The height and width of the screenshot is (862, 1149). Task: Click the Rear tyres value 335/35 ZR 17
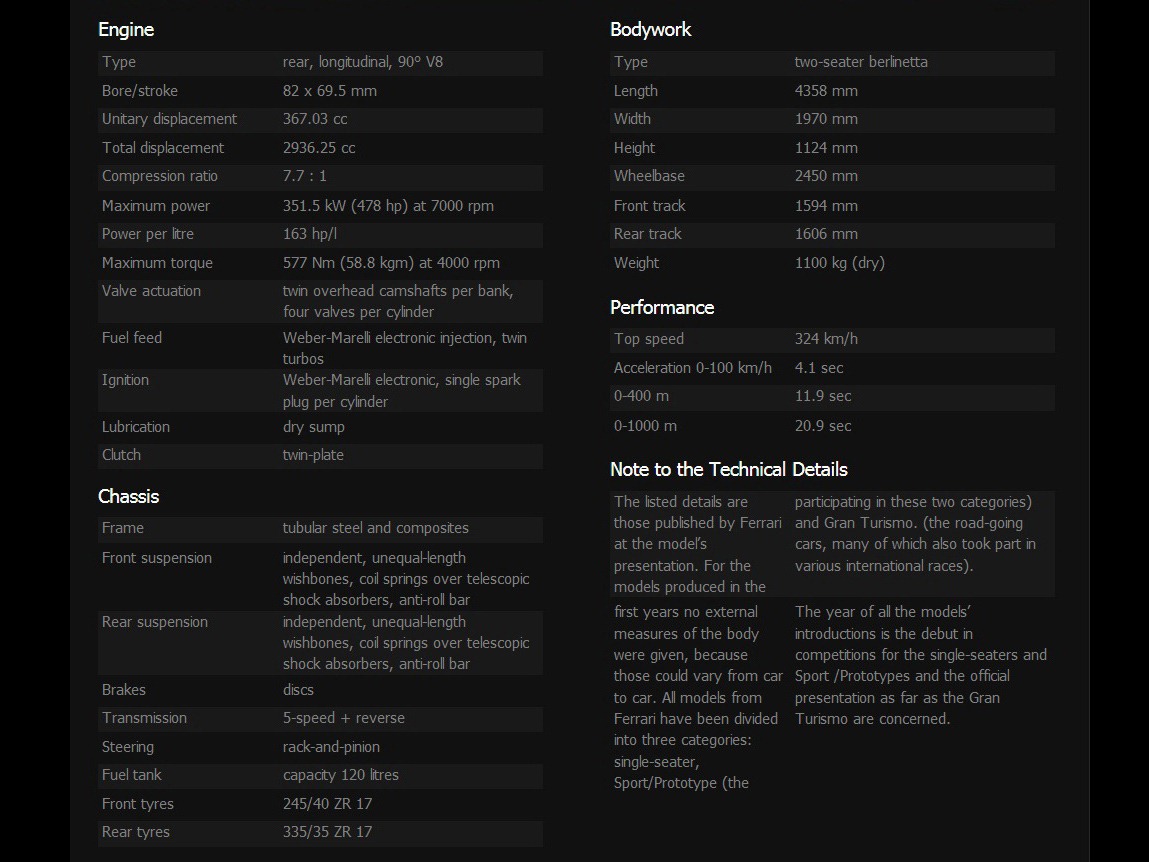click(x=327, y=832)
